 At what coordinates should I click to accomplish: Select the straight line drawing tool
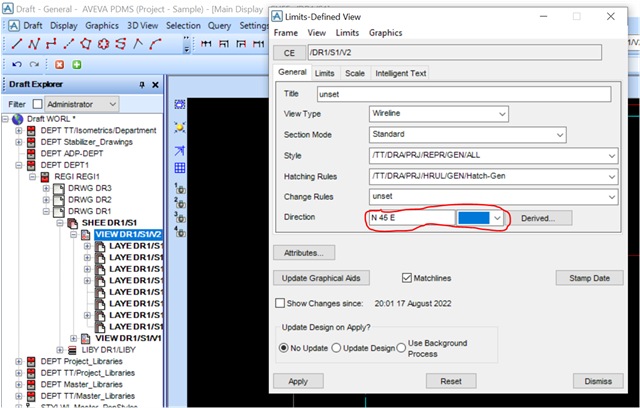[17, 44]
